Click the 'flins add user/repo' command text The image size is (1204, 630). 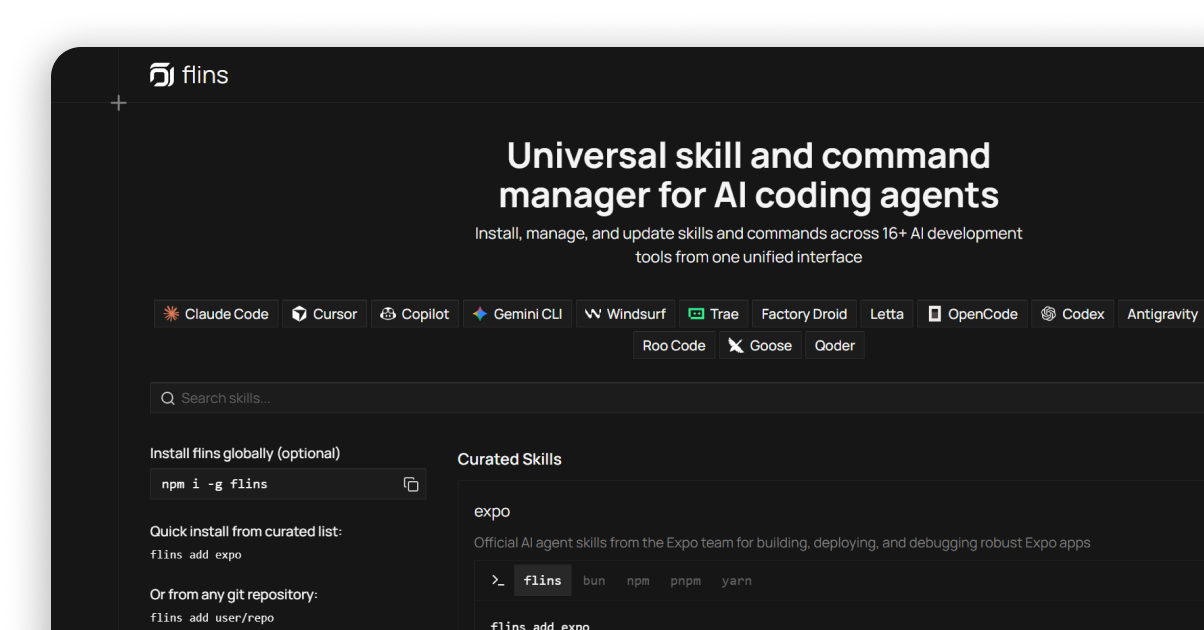pyautogui.click(x=212, y=618)
